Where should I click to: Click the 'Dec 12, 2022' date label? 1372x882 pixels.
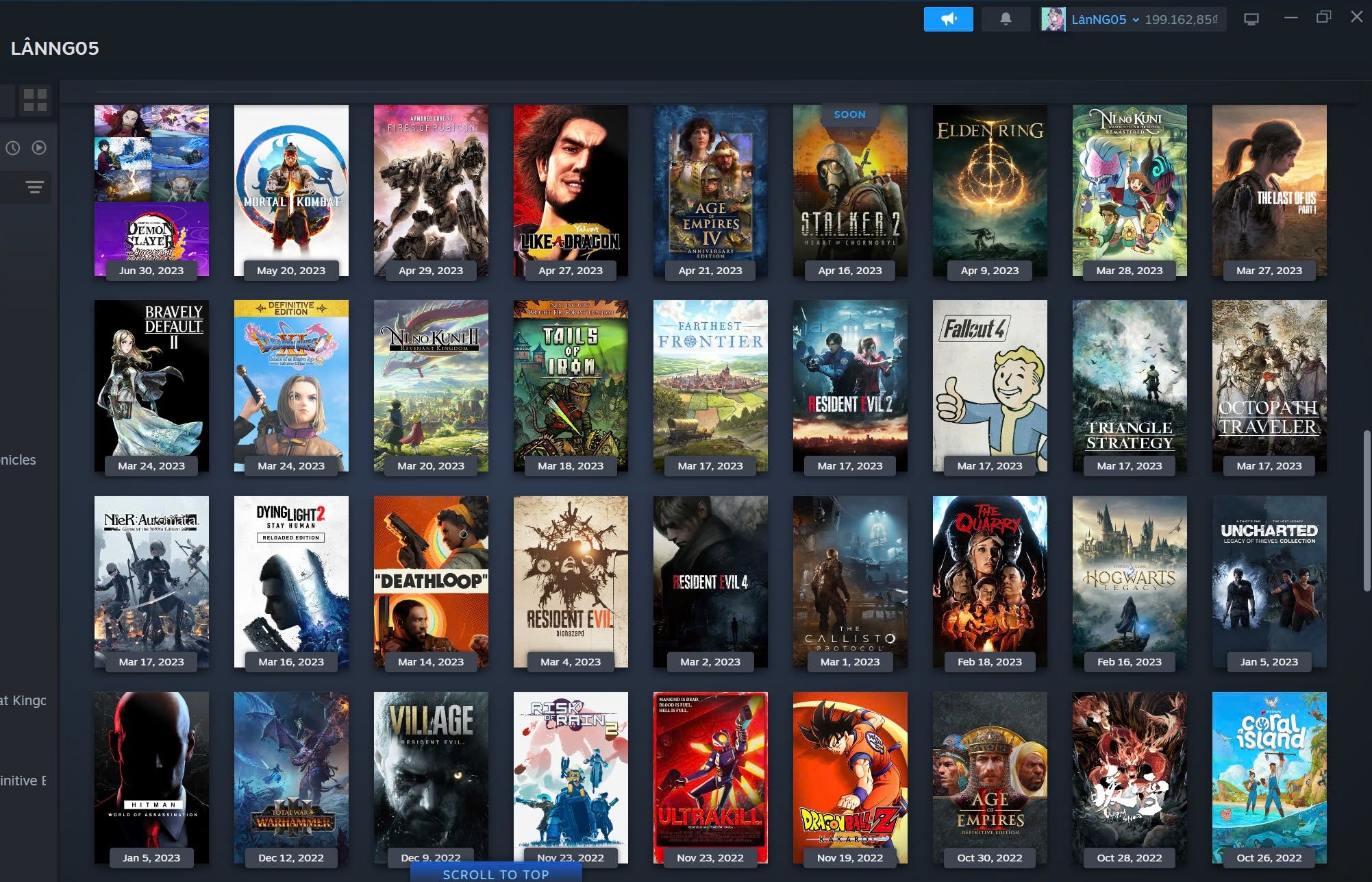point(291,857)
